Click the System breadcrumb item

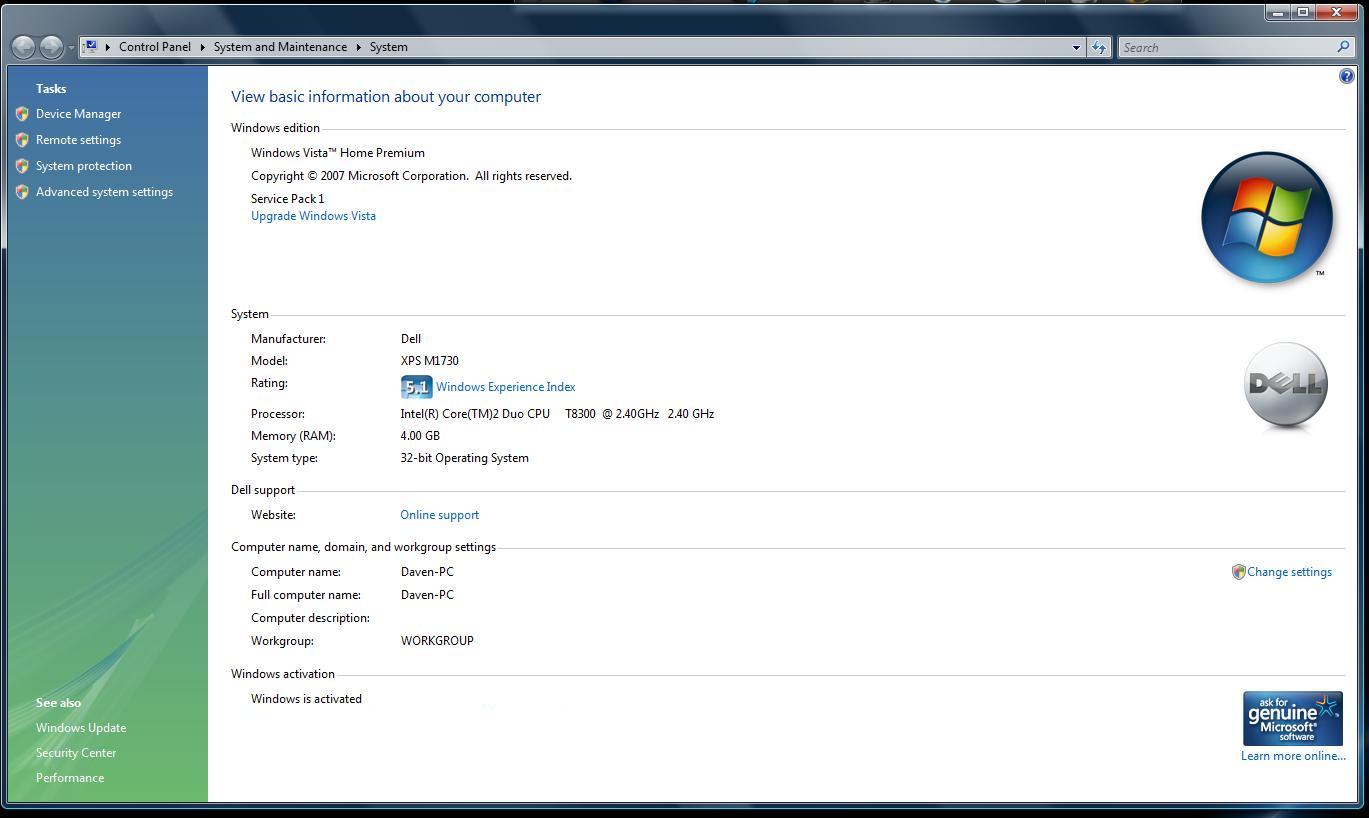[x=388, y=47]
